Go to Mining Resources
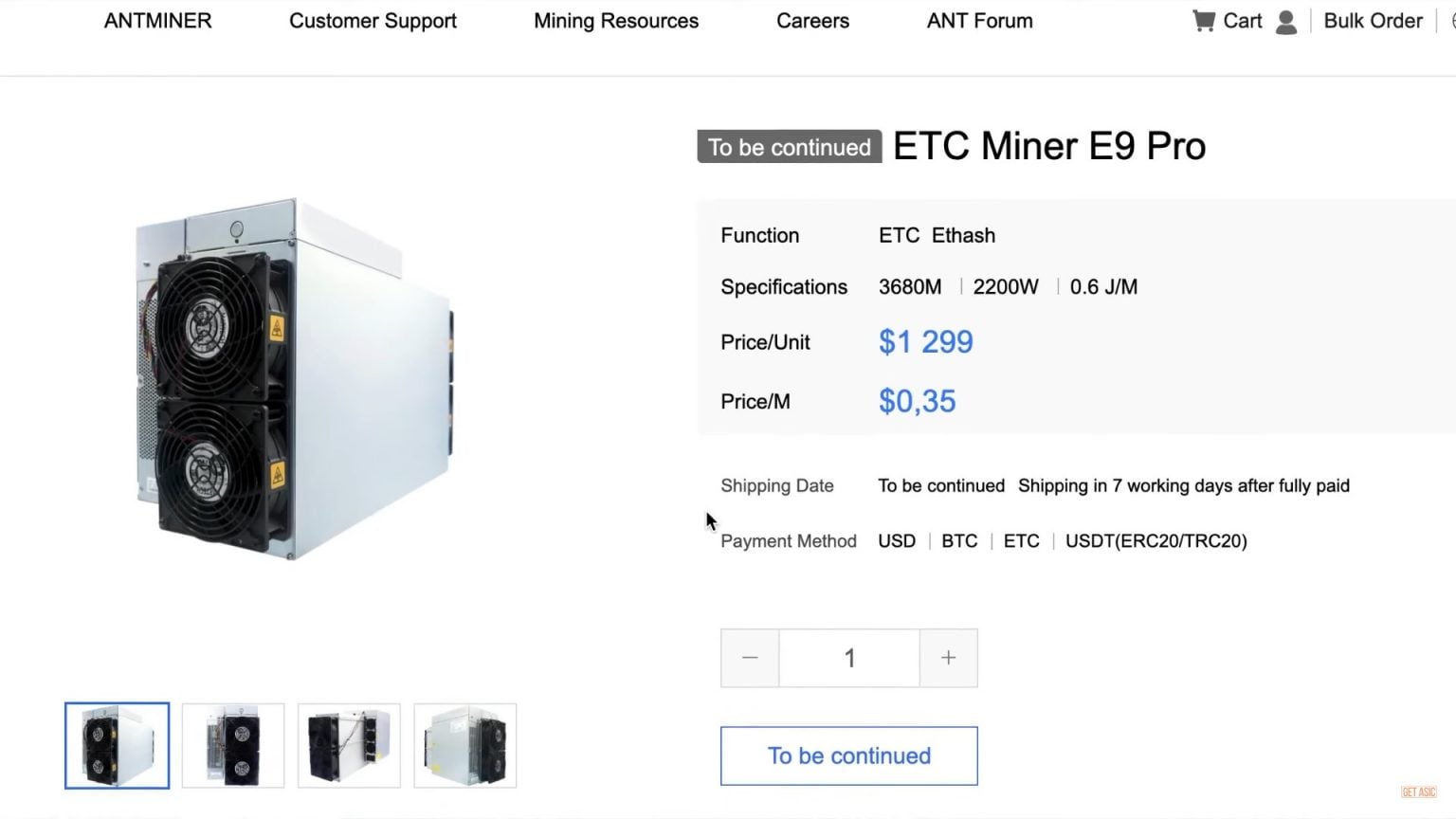The image size is (1456, 819). 616,21
